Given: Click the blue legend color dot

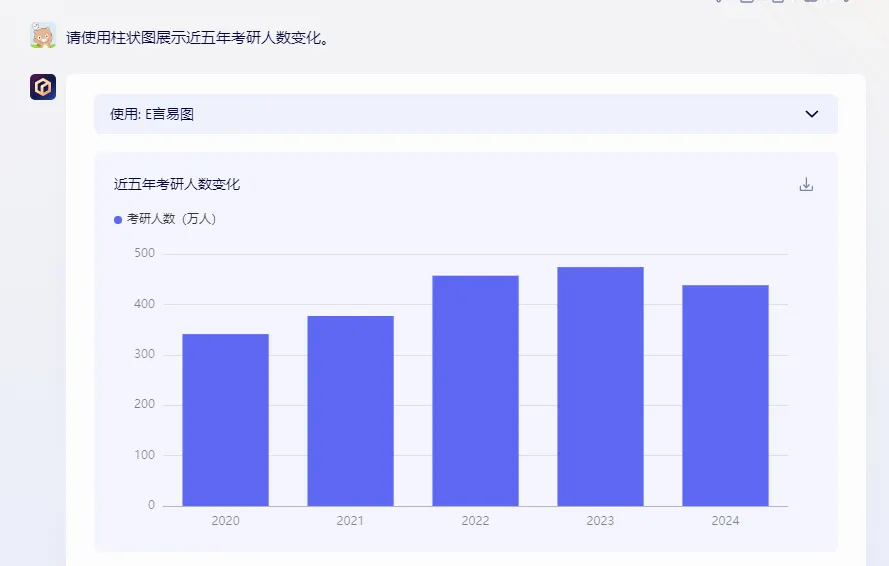Looking at the screenshot, I should [118, 220].
